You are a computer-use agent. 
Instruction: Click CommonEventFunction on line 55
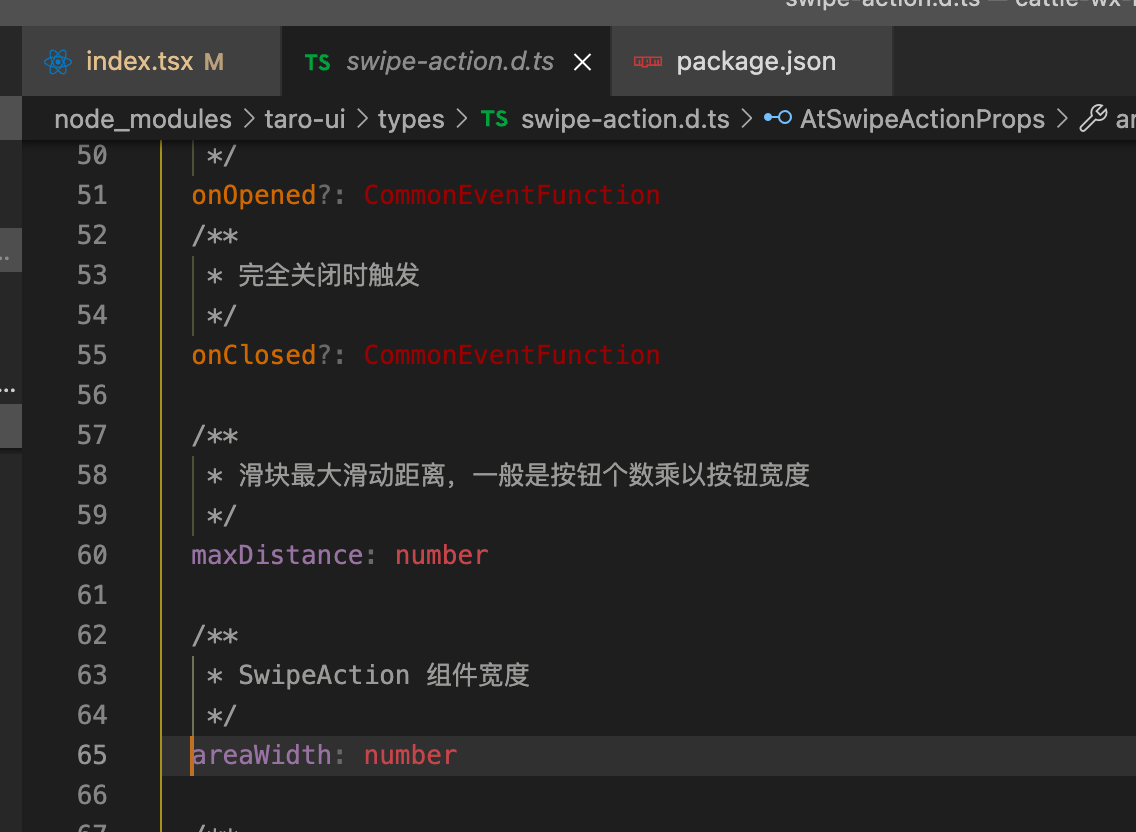511,355
